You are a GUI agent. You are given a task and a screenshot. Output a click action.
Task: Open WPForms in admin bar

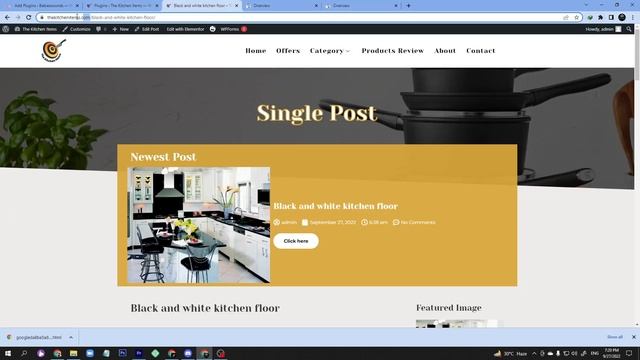click(233, 29)
